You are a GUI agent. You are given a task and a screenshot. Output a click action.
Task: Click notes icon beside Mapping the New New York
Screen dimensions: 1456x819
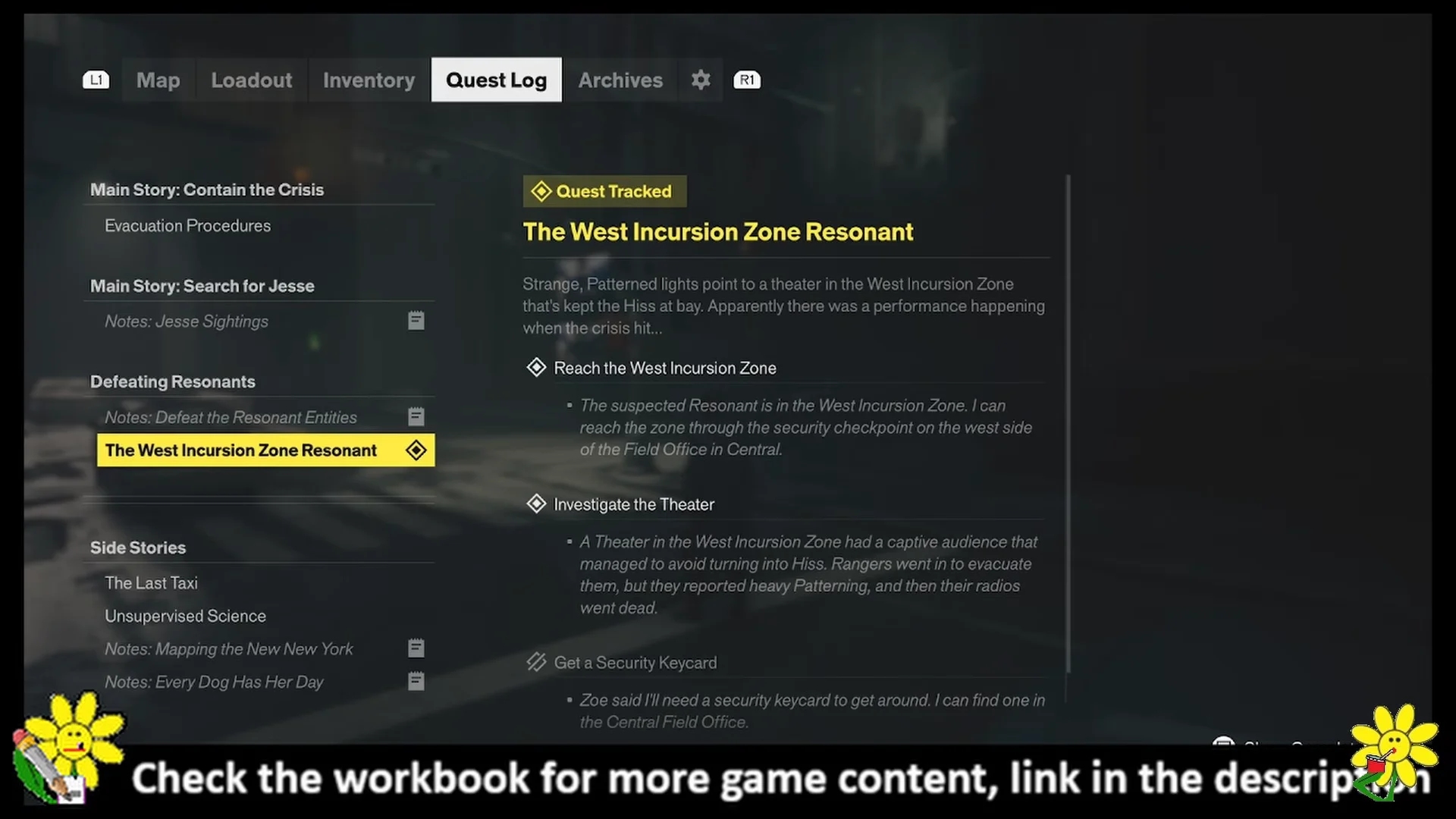(x=416, y=648)
